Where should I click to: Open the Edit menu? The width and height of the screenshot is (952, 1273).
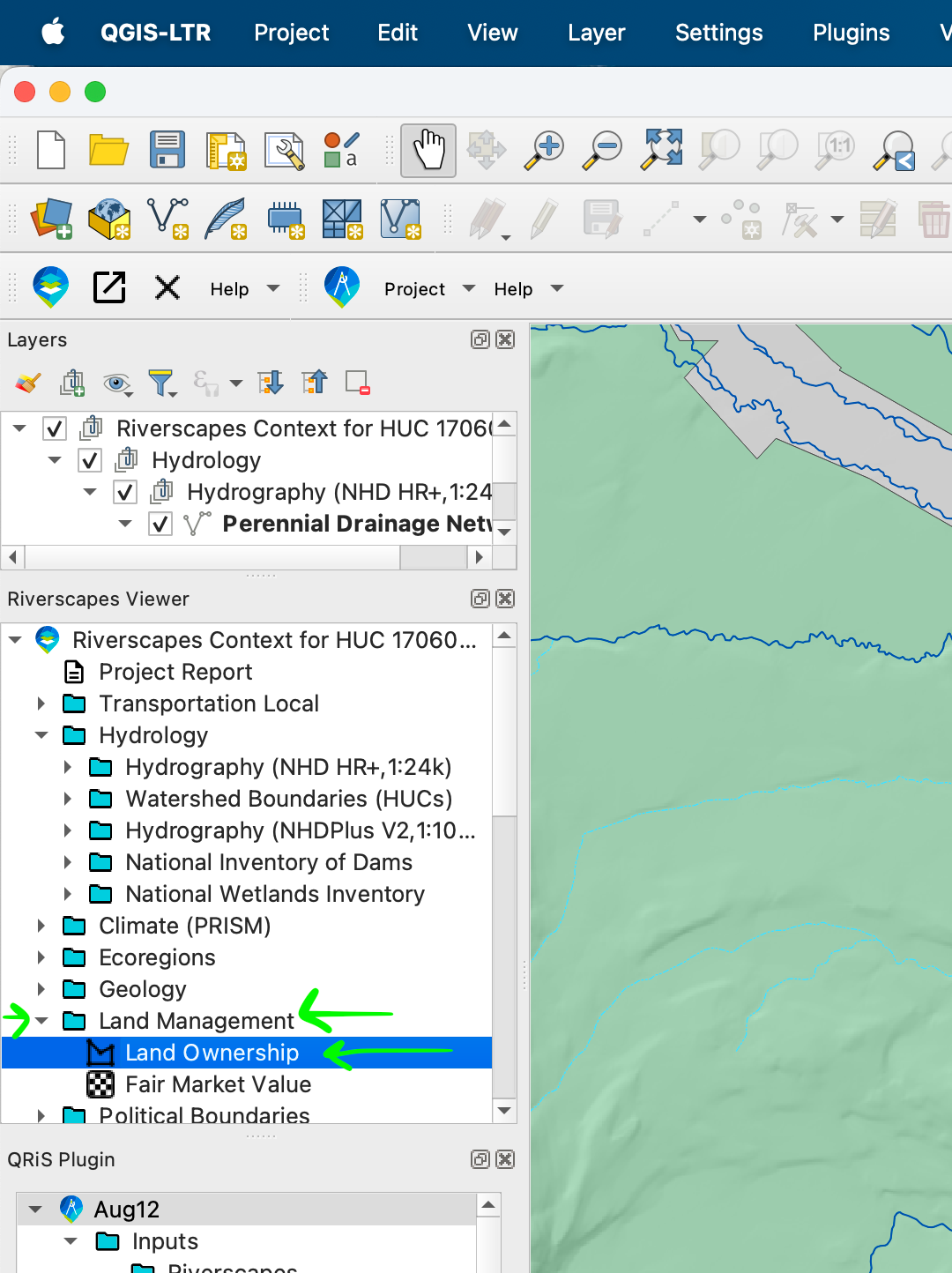[x=398, y=33]
